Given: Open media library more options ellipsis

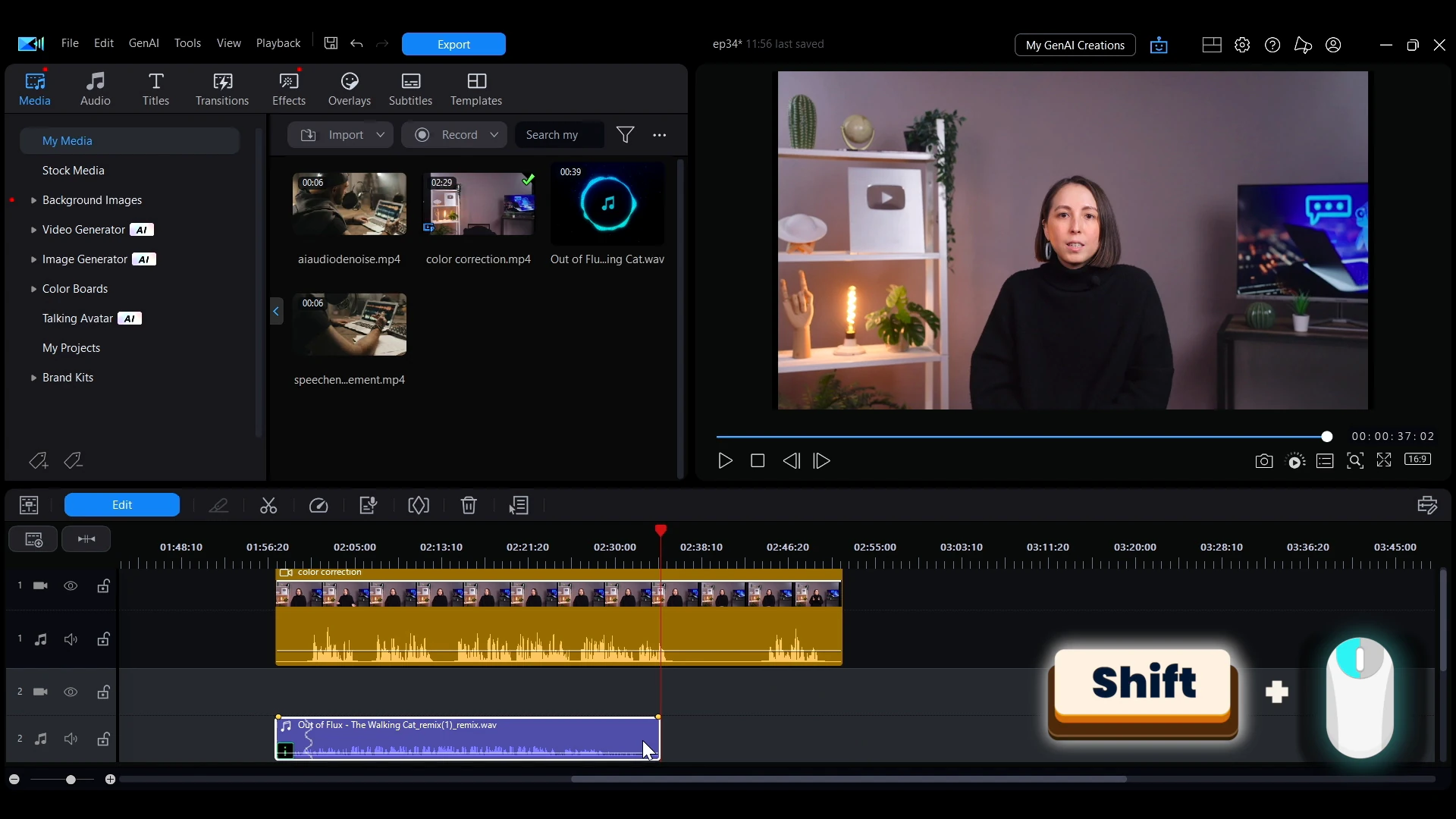Looking at the screenshot, I should click(x=660, y=135).
